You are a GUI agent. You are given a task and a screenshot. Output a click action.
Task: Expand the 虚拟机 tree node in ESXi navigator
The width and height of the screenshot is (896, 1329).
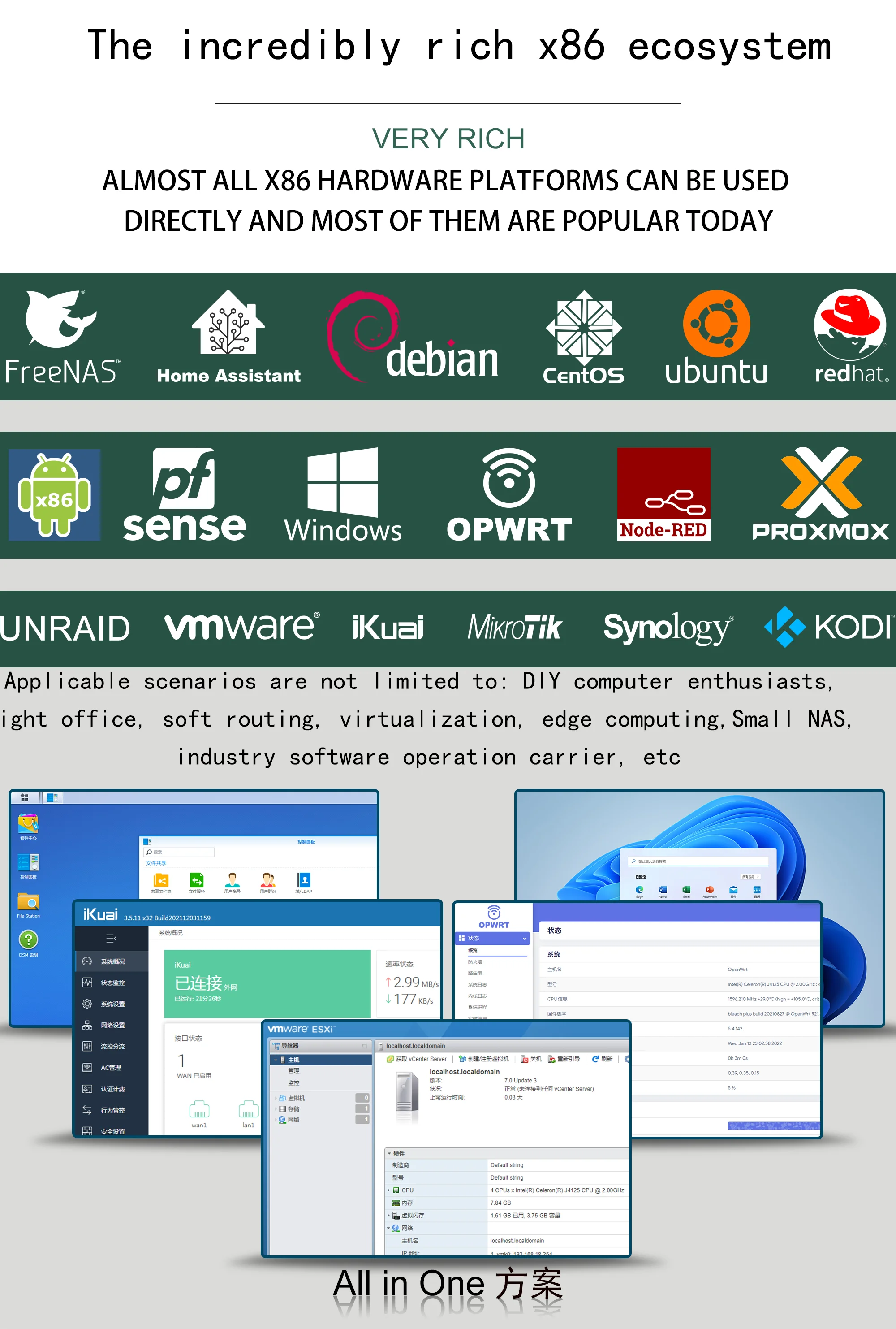point(276,1098)
